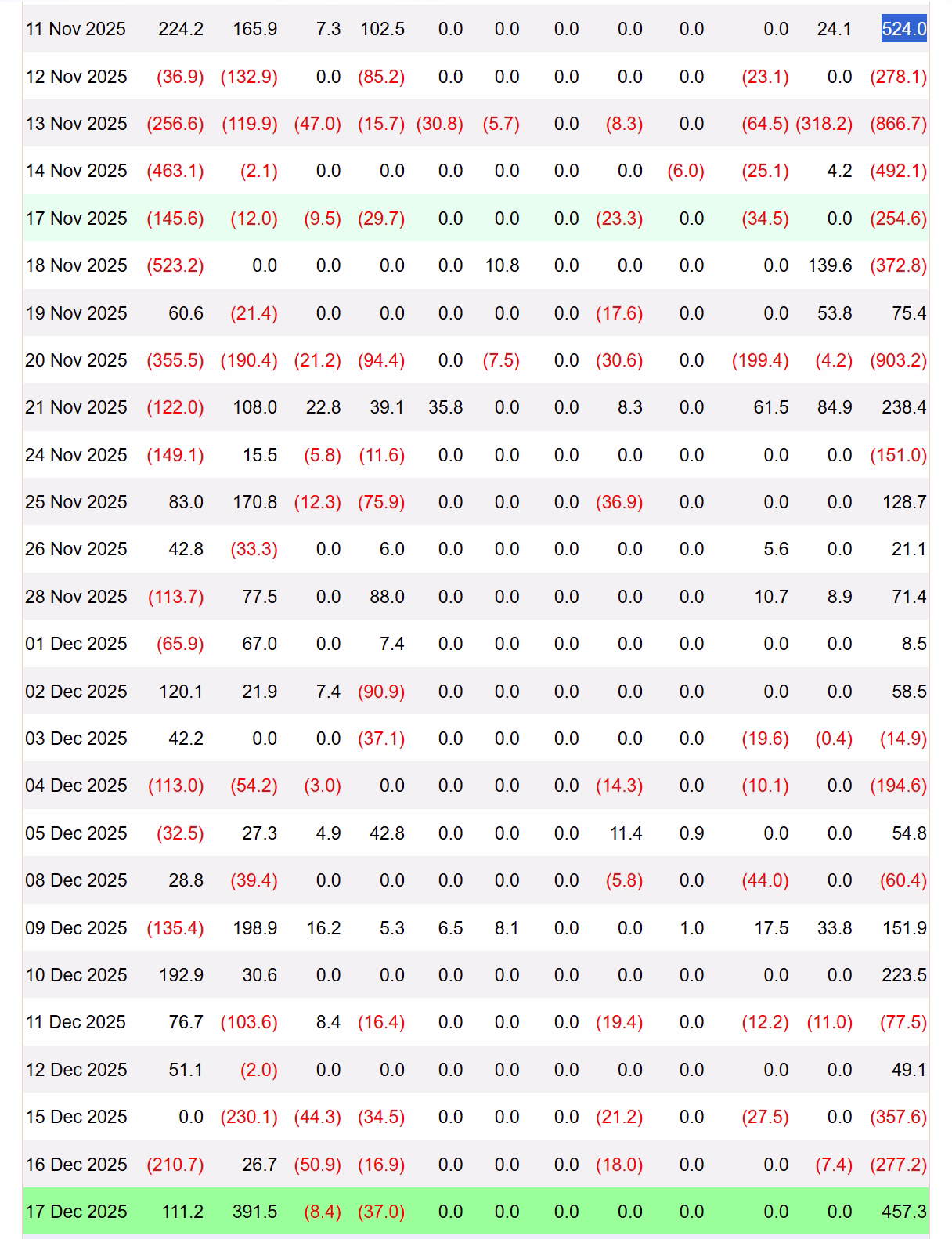Image resolution: width=952 pixels, height=1239 pixels.
Task: Select the (210.7) value on 16 Dec
Action: point(175,1165)
